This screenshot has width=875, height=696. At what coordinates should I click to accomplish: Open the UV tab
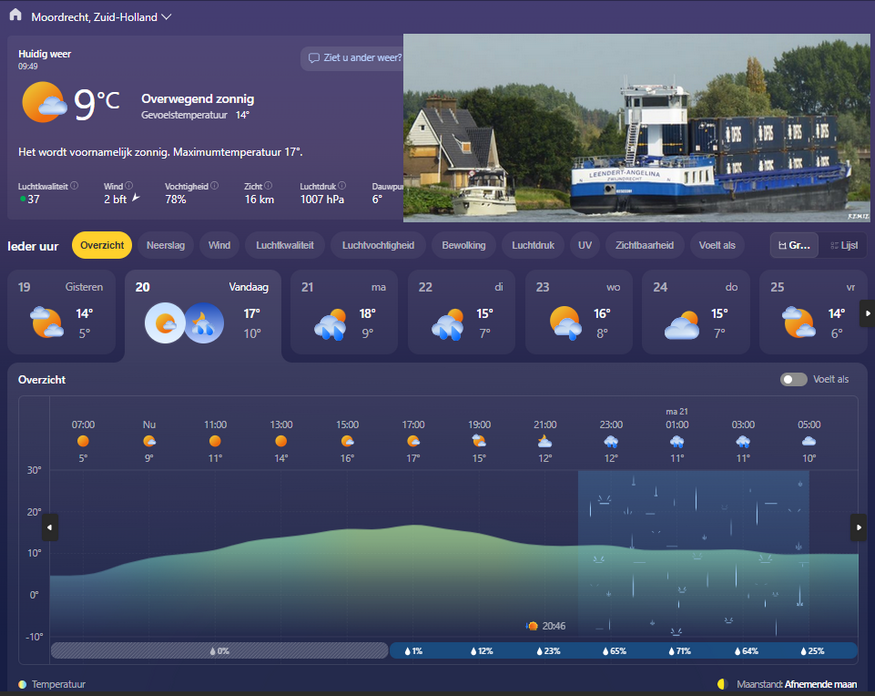584,245
